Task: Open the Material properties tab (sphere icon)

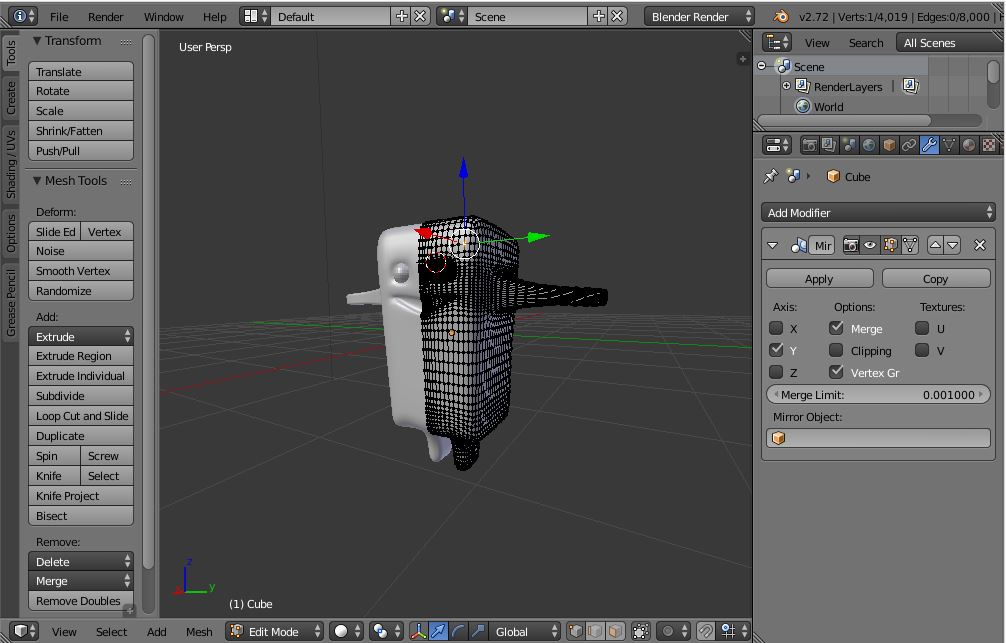Action: [x=969, y=145]
